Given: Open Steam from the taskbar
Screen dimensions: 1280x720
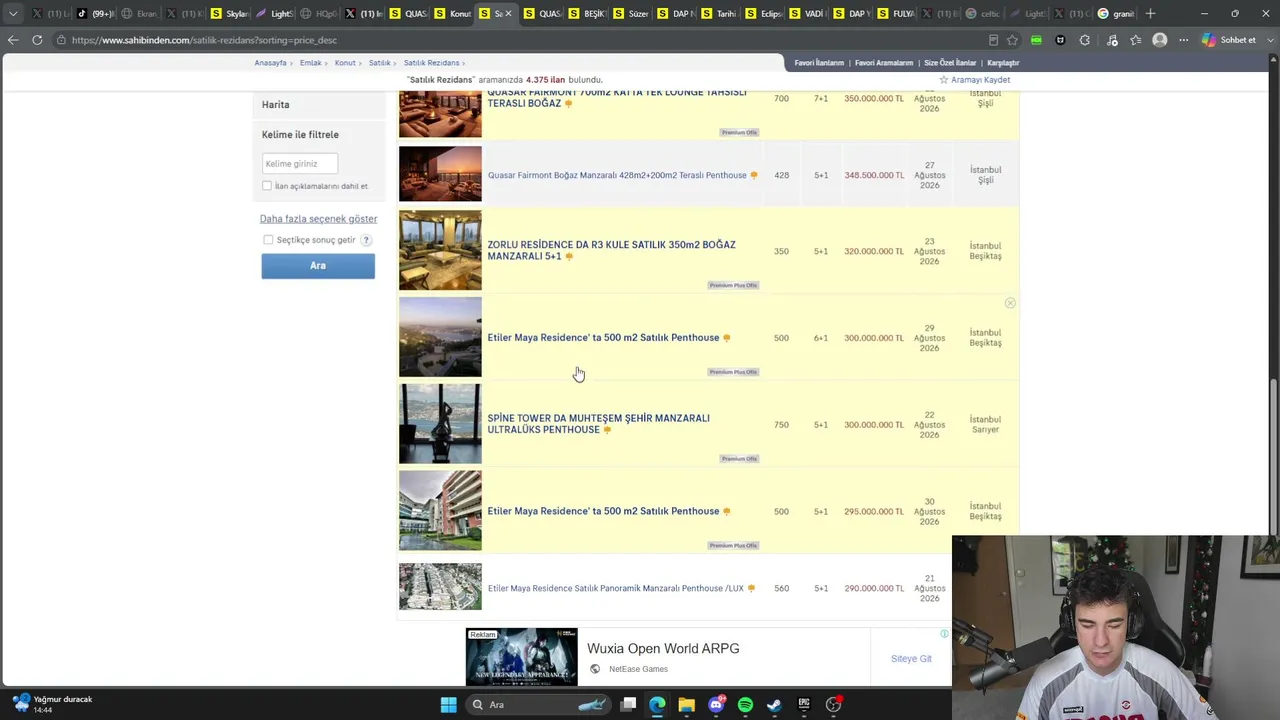Looking at the screenshot, I should pyautogui.click(x=774, y=705).
